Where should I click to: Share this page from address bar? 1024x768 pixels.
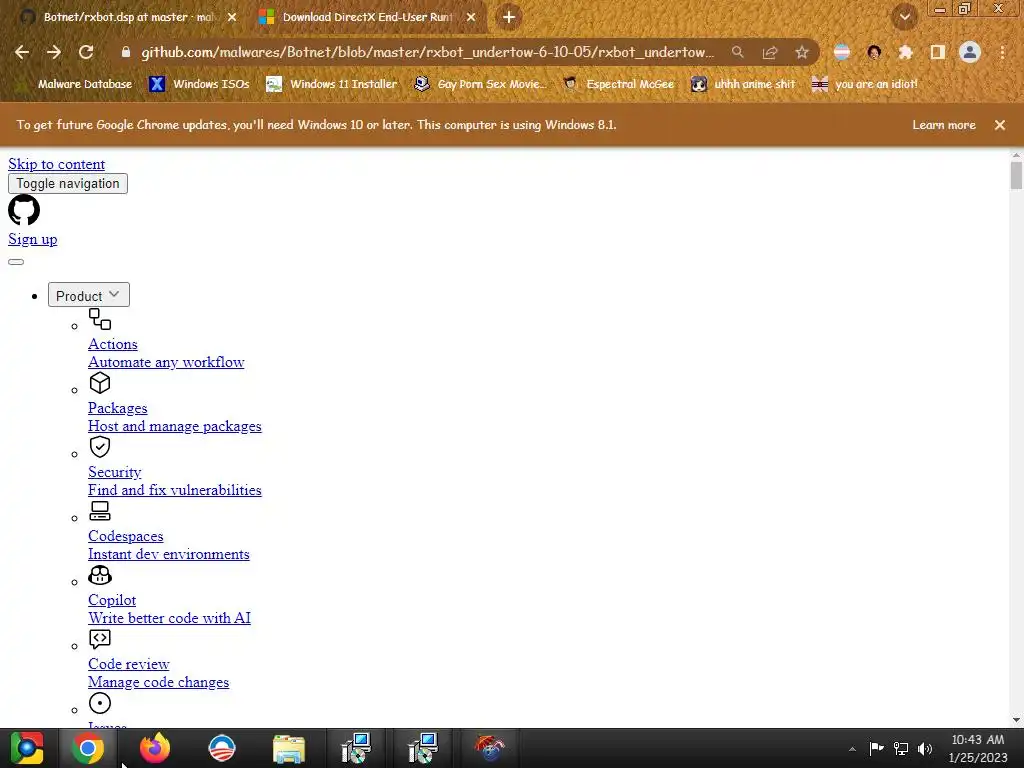pyautogui.click(x=770, y=52)
